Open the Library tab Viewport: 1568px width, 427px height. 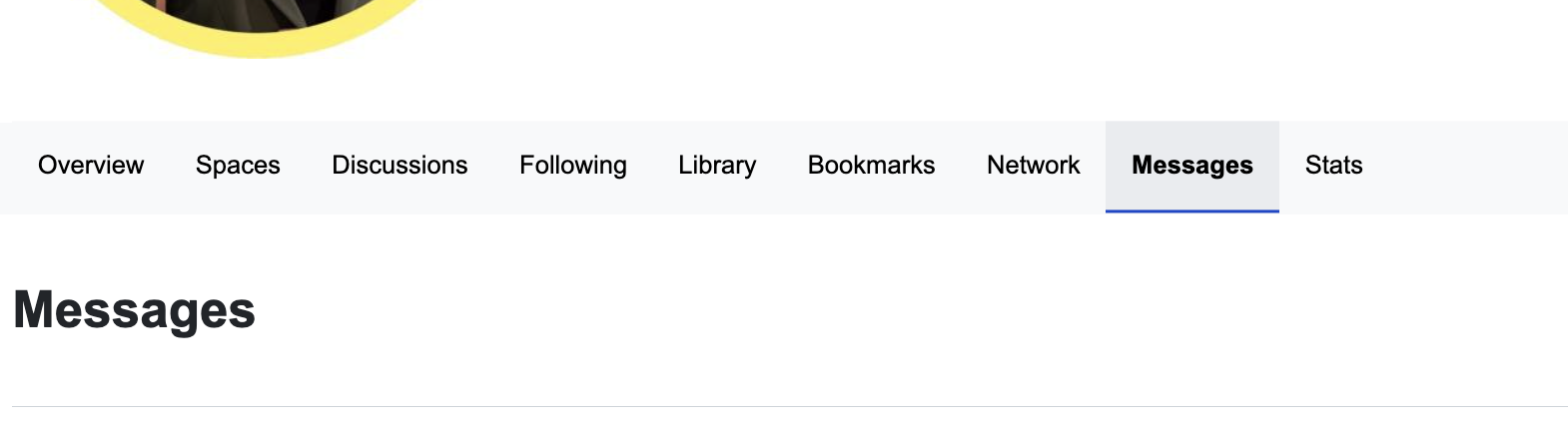(717, 166)
